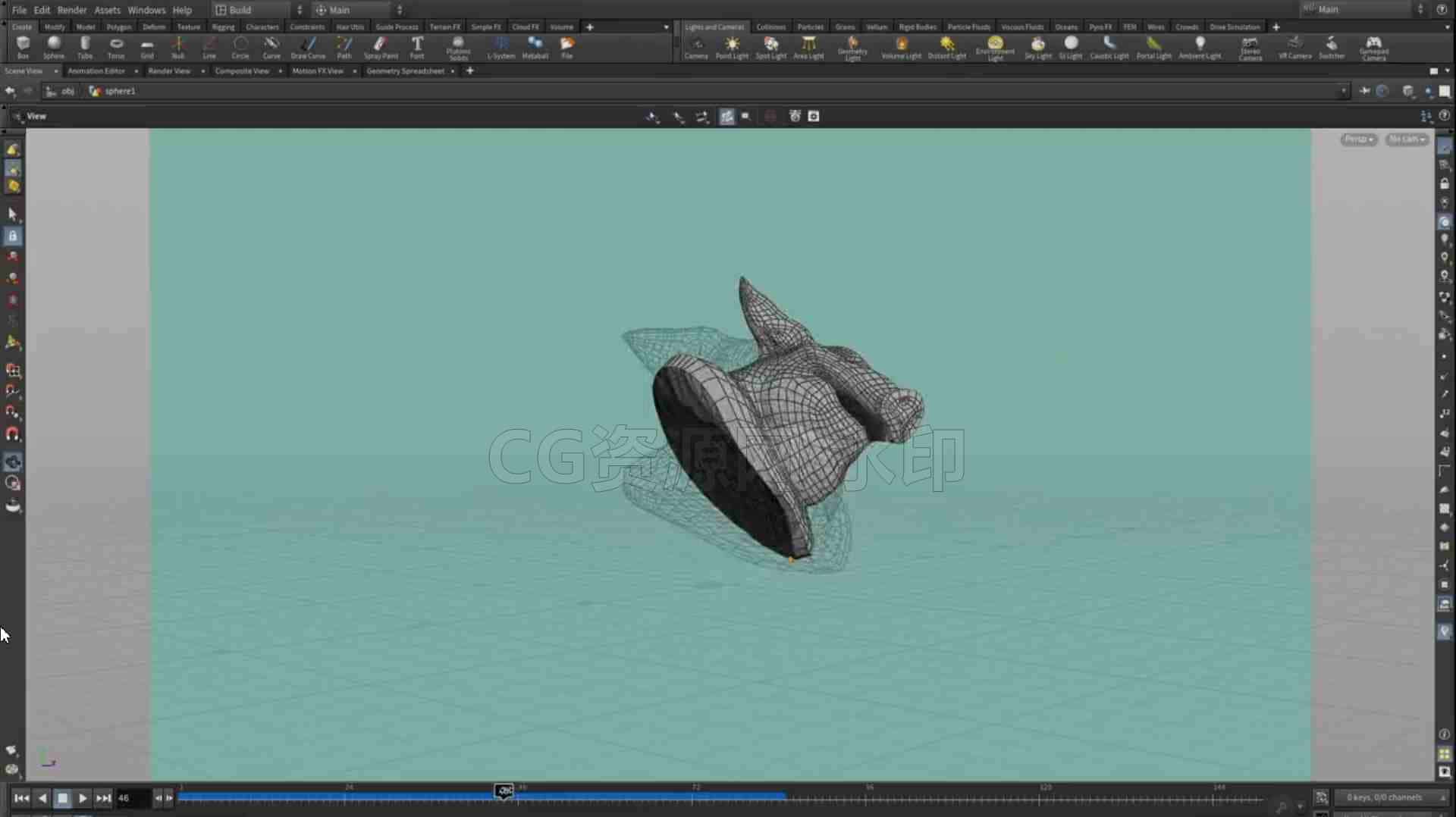
Task: Add a Camera from the Lights shelf
Action: click(x=696, y=48)
